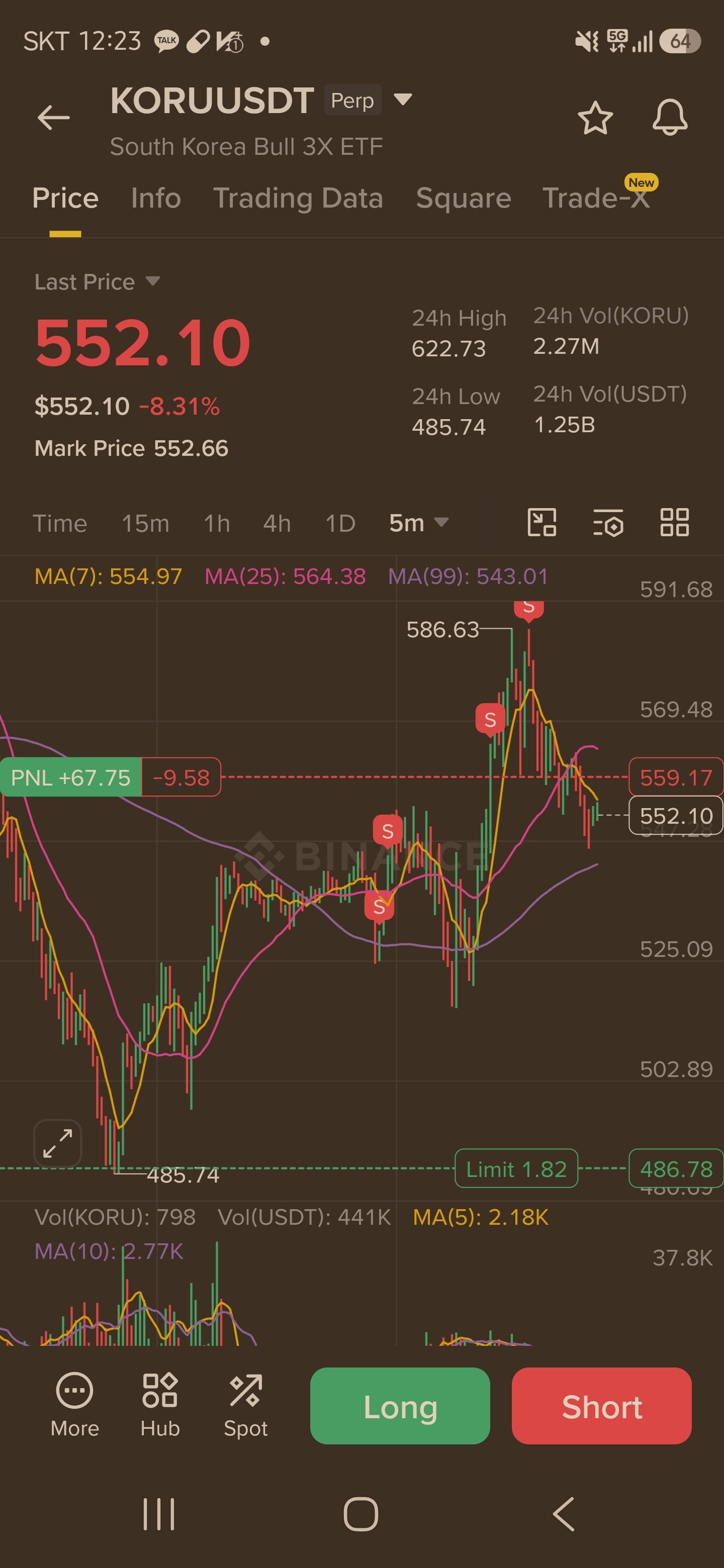
Task: Tap Android back navigation button
Action: 564,1514
